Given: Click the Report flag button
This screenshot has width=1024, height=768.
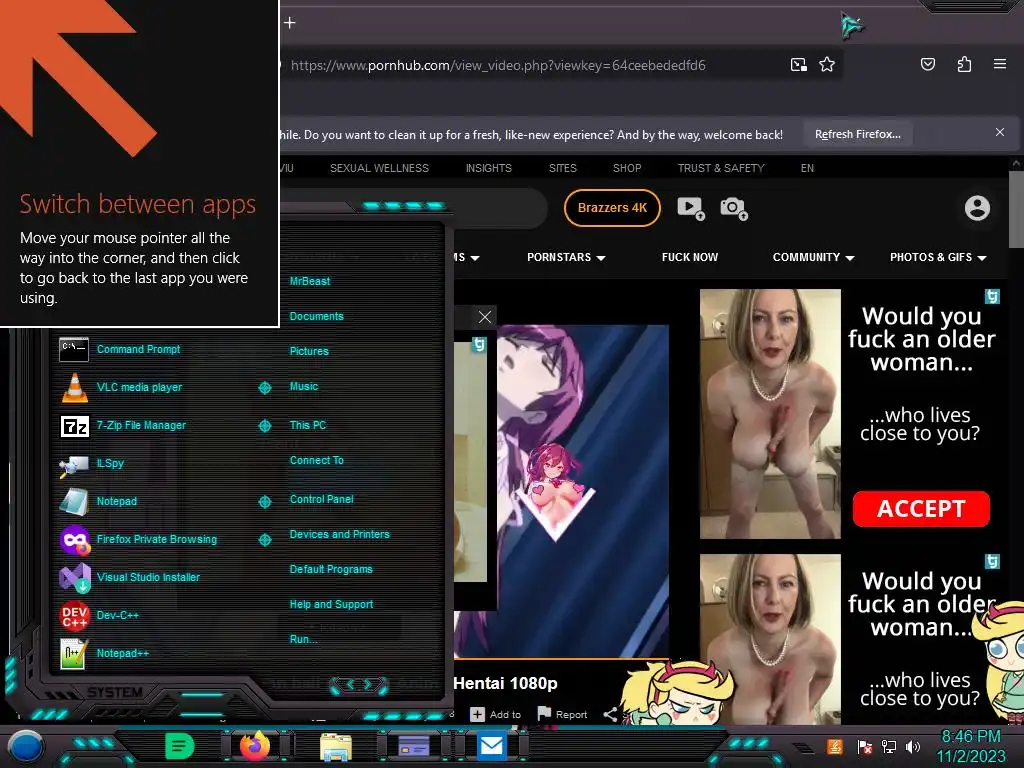Looking at the screenshot, I should click(x=562, y=714).
